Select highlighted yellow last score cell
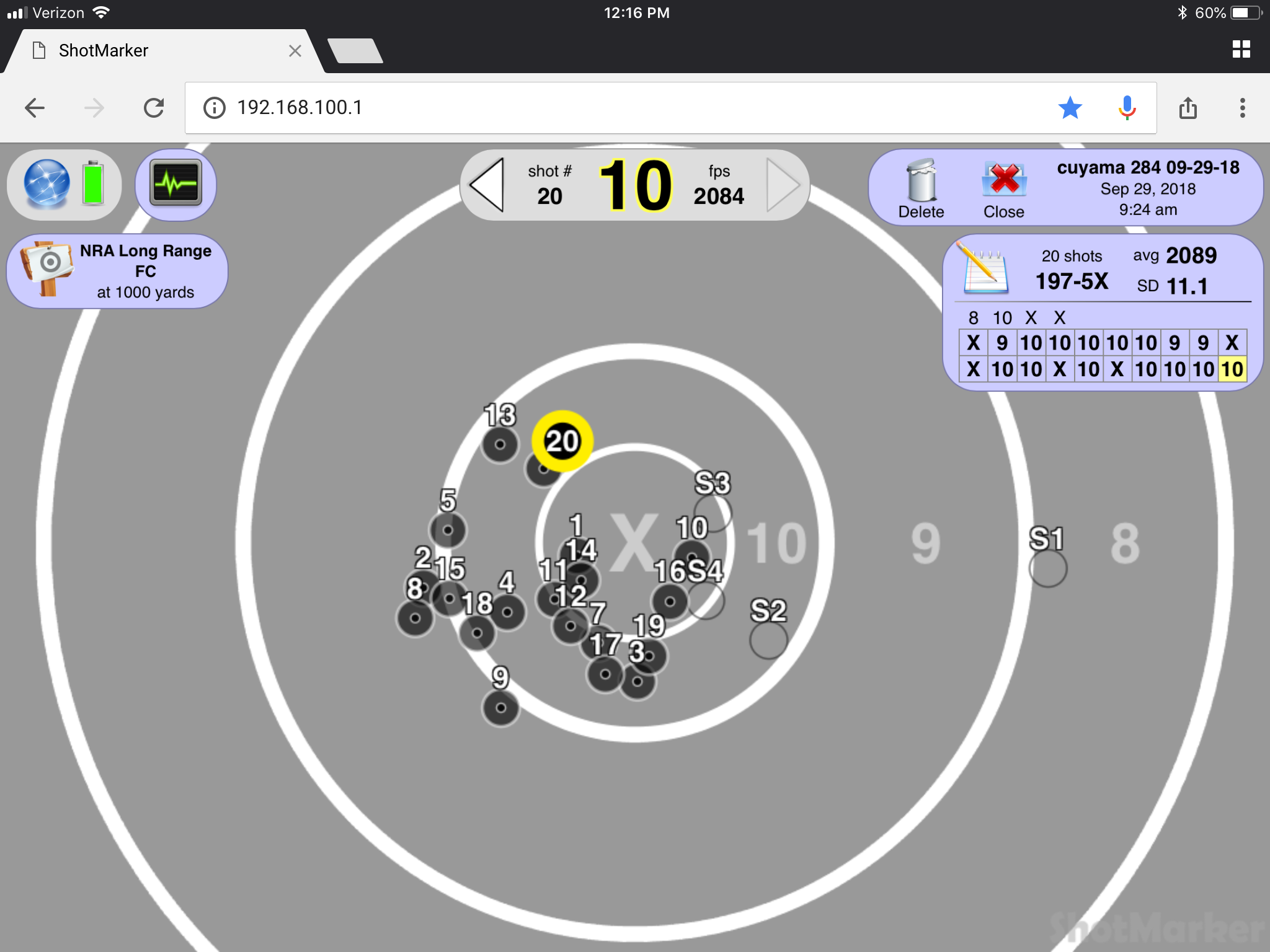Viewport: 1270px width, 952px height. tap(1232, 369)
